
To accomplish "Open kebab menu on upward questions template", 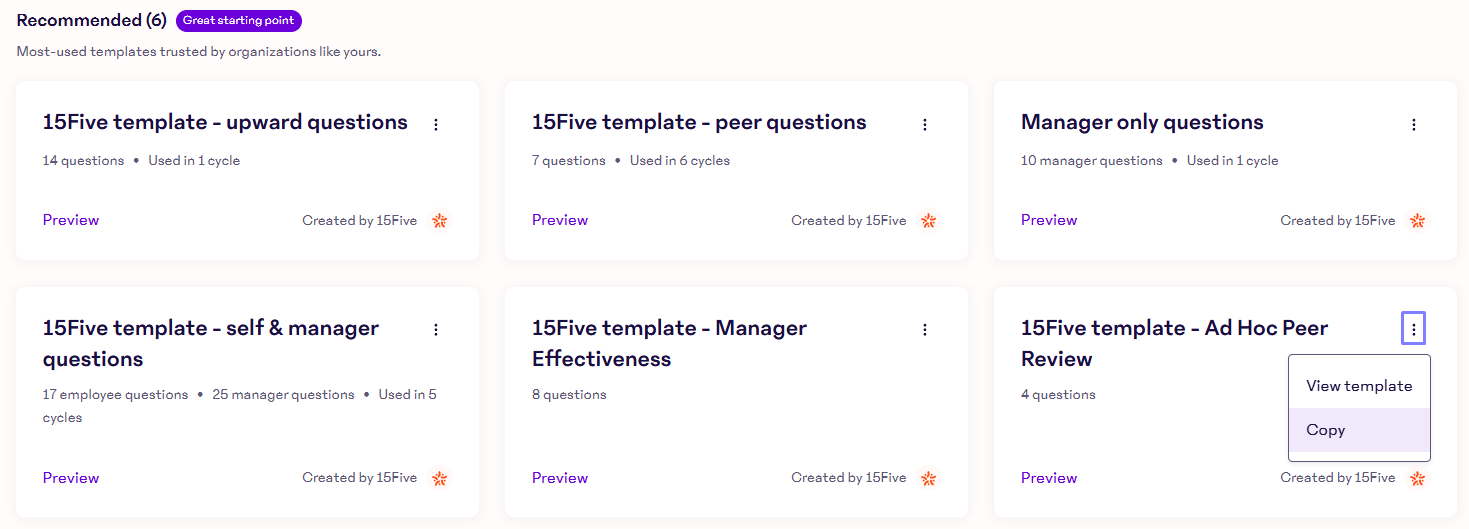I will click(x=435, y=125).
